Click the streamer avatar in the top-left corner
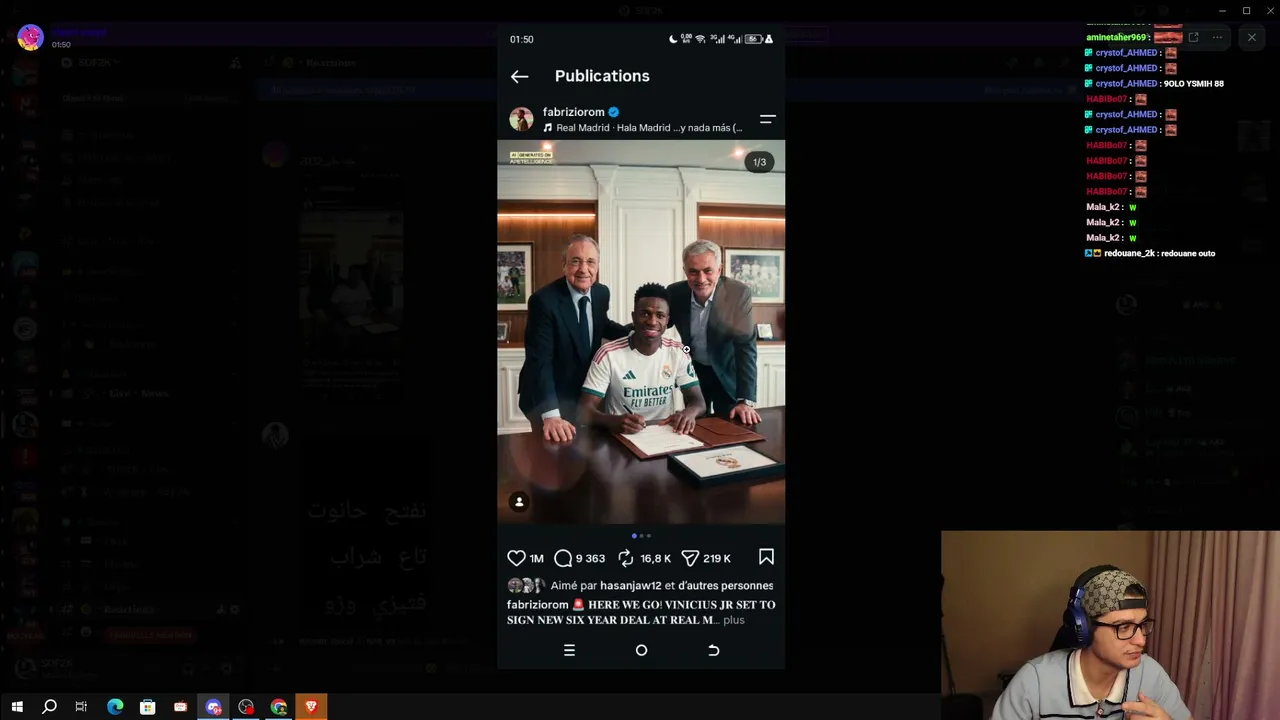Viewport: 1280px width, 720px height. (31, 38)
